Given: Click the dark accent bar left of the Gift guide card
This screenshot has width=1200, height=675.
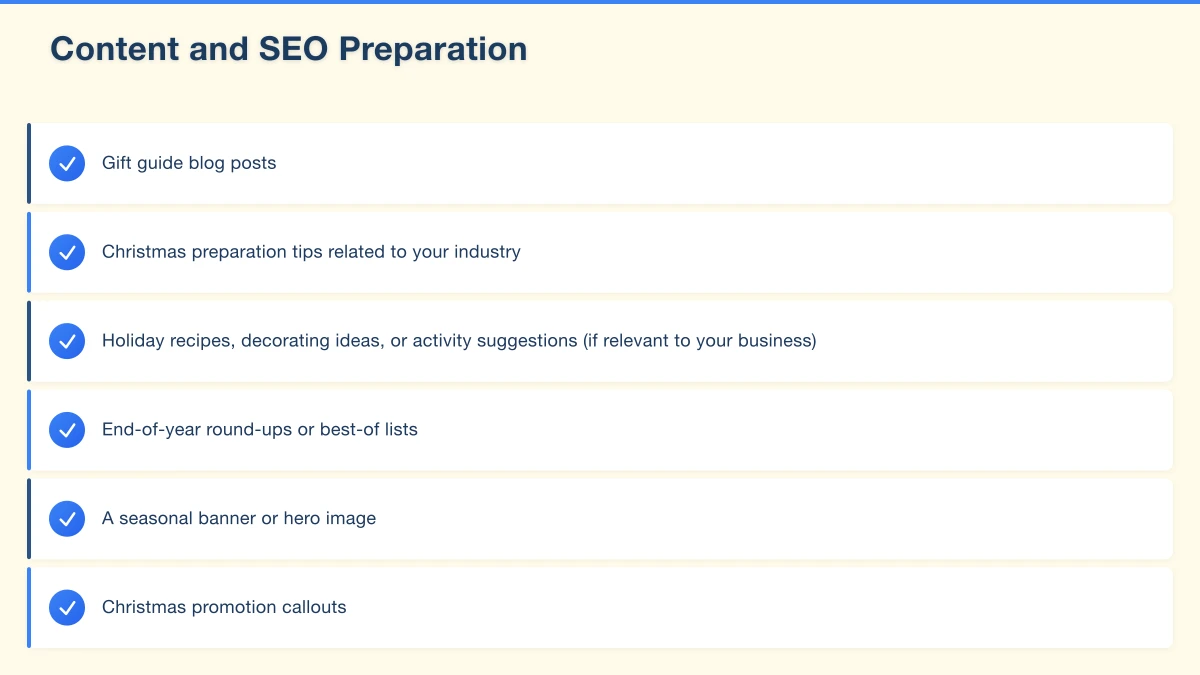Looking at the screenshot, I should click(x=29, y=163).
